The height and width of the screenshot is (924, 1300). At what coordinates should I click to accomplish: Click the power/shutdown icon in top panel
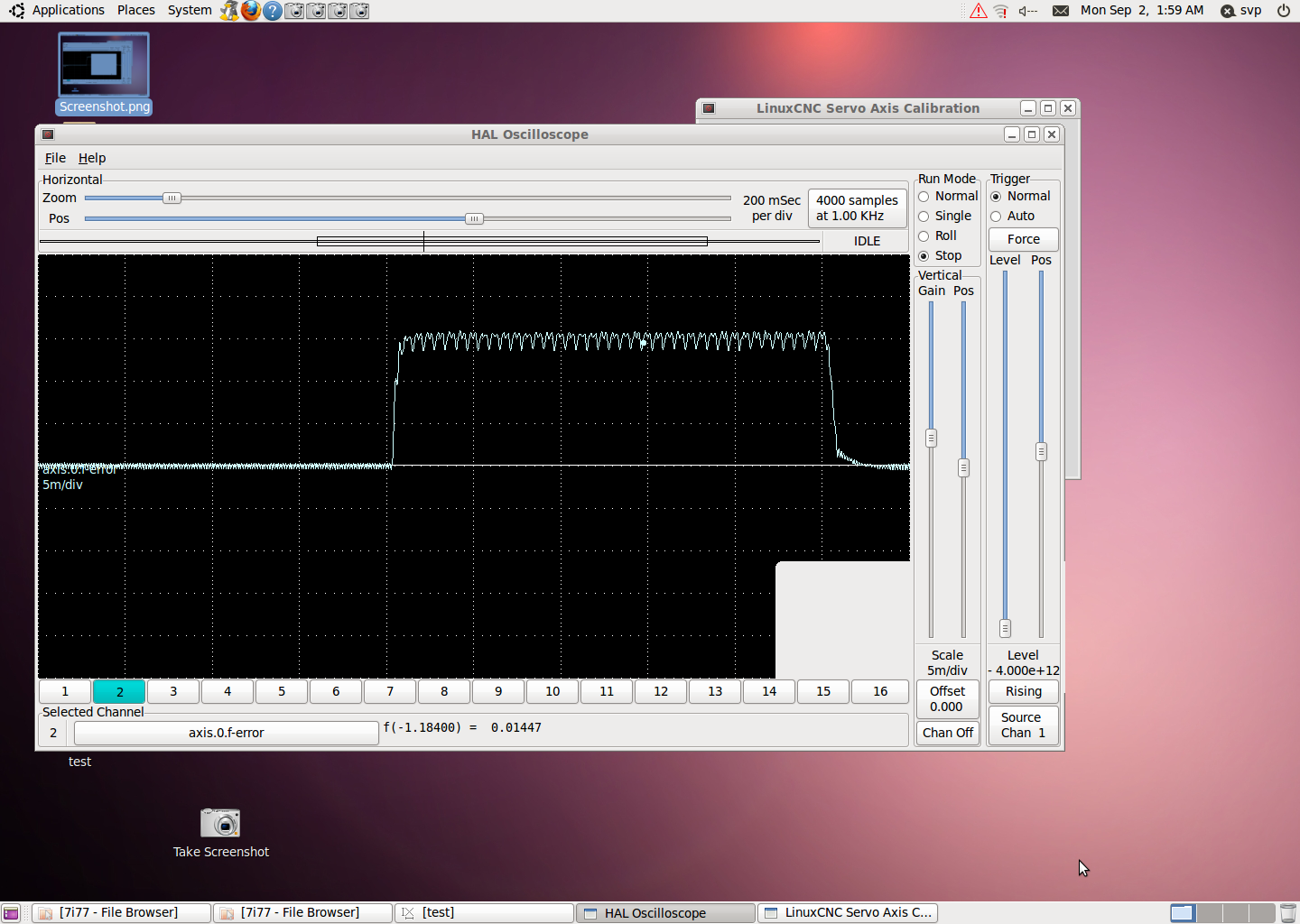coord(1283,11)
